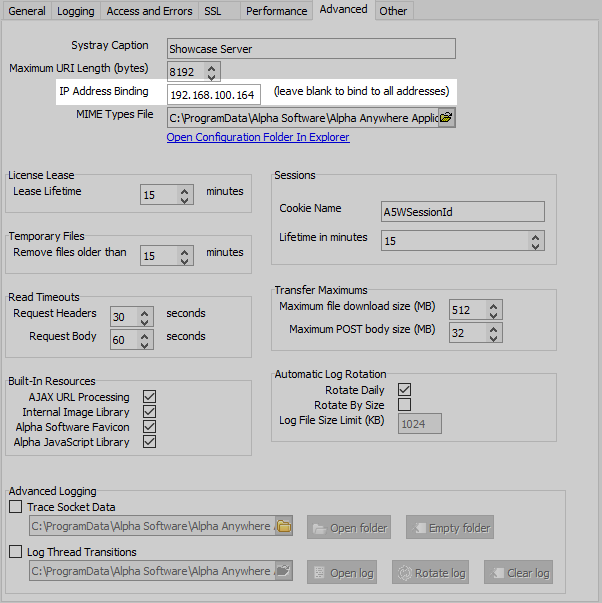Viewport: 602px width, 603px height.
Task: Click the Trace Socket Data path field
Action: 152,526
